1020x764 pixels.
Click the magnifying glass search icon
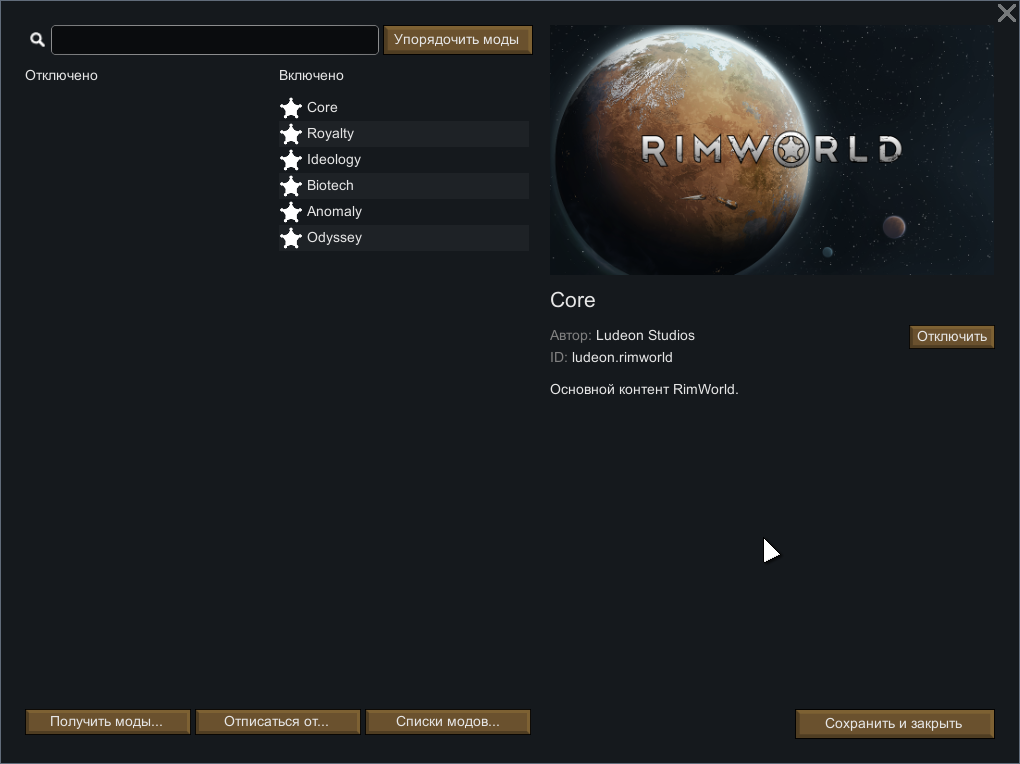38,40
